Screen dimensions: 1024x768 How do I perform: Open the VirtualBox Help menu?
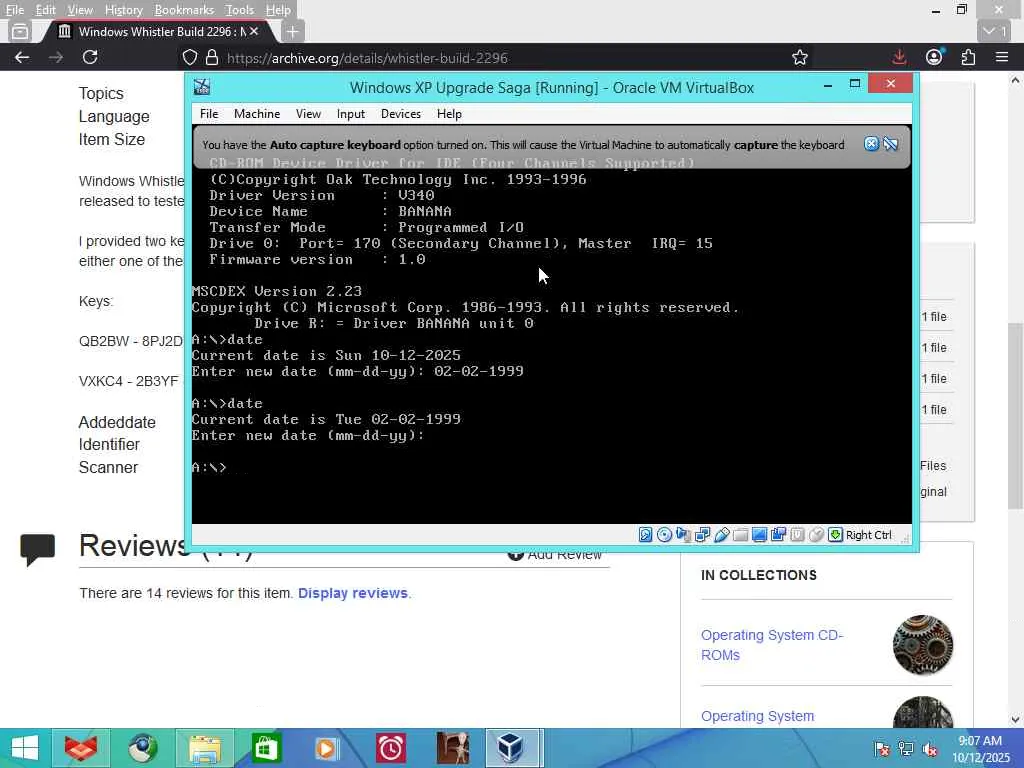click(449, 114)
